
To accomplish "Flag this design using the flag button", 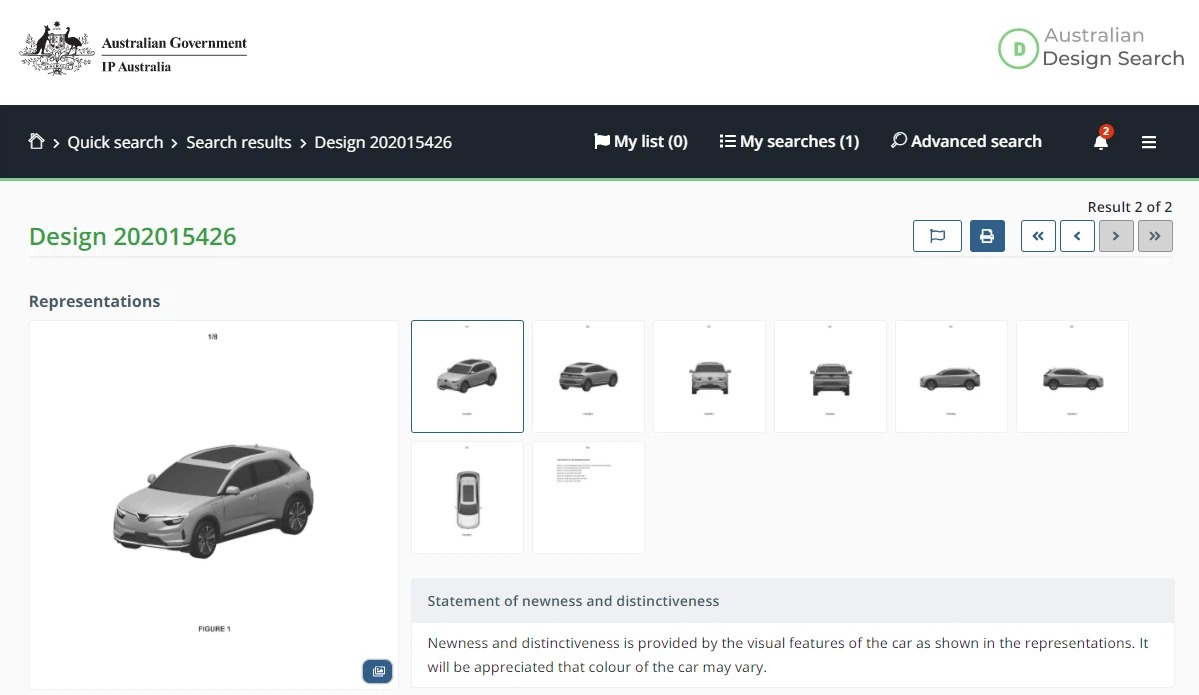I will [936, 236].
